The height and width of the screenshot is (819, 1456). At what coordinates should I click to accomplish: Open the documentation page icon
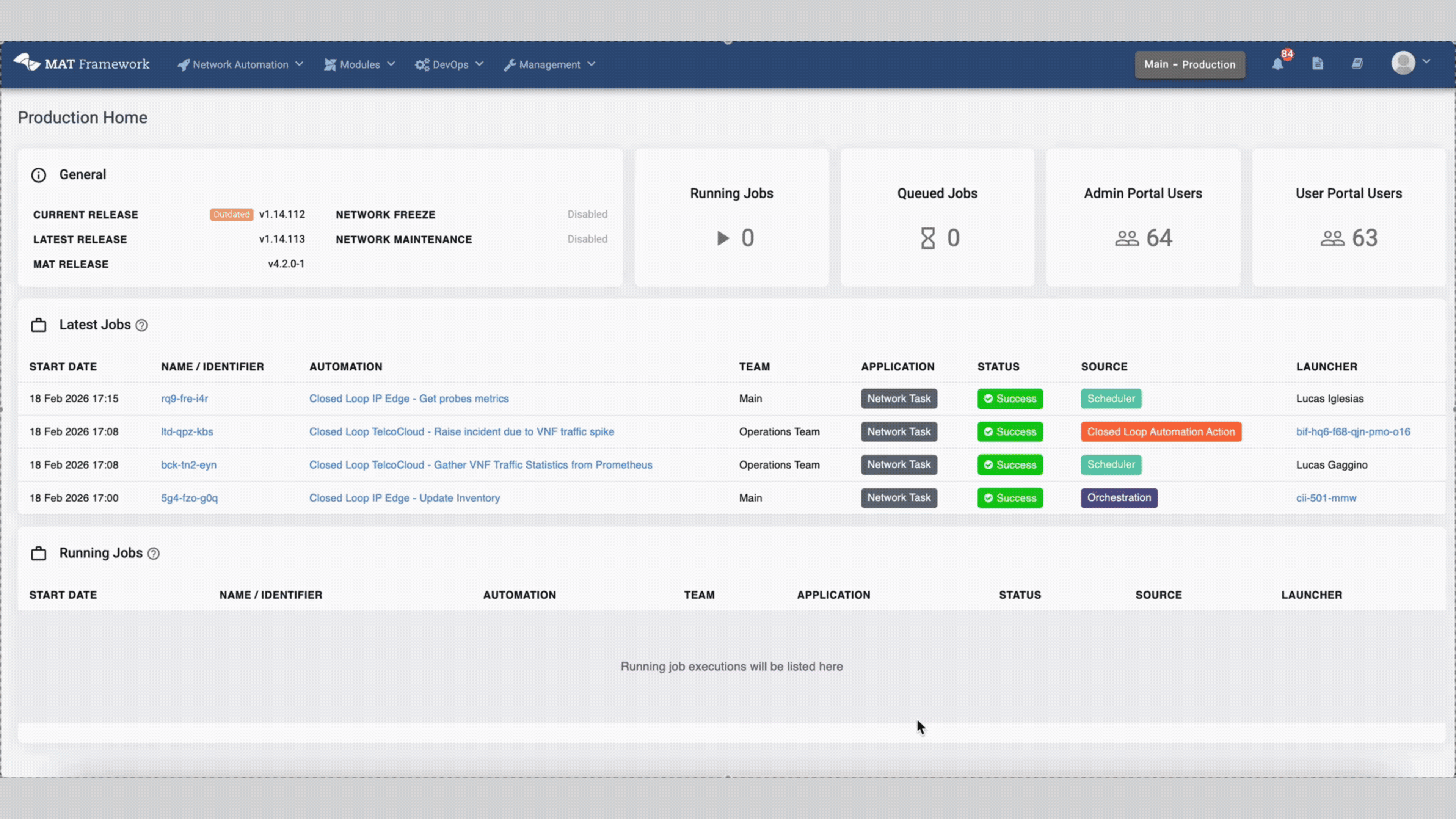[1318, 64]
